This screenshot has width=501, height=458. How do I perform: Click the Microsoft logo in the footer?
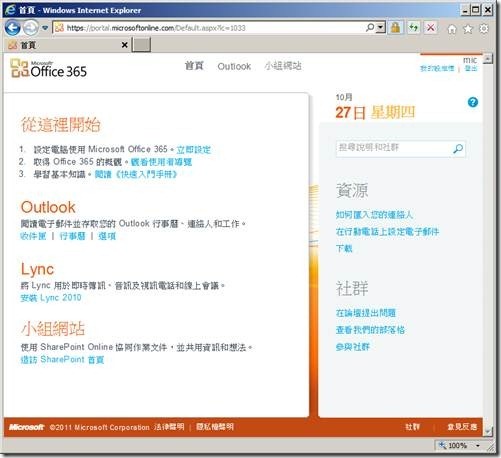26,427
